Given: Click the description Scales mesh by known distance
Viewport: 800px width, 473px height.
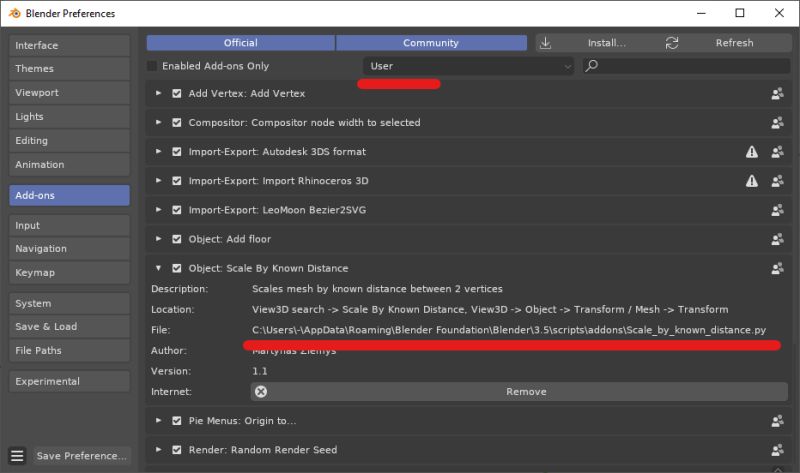Looking at the screenshot, I should tap(377, 289).
